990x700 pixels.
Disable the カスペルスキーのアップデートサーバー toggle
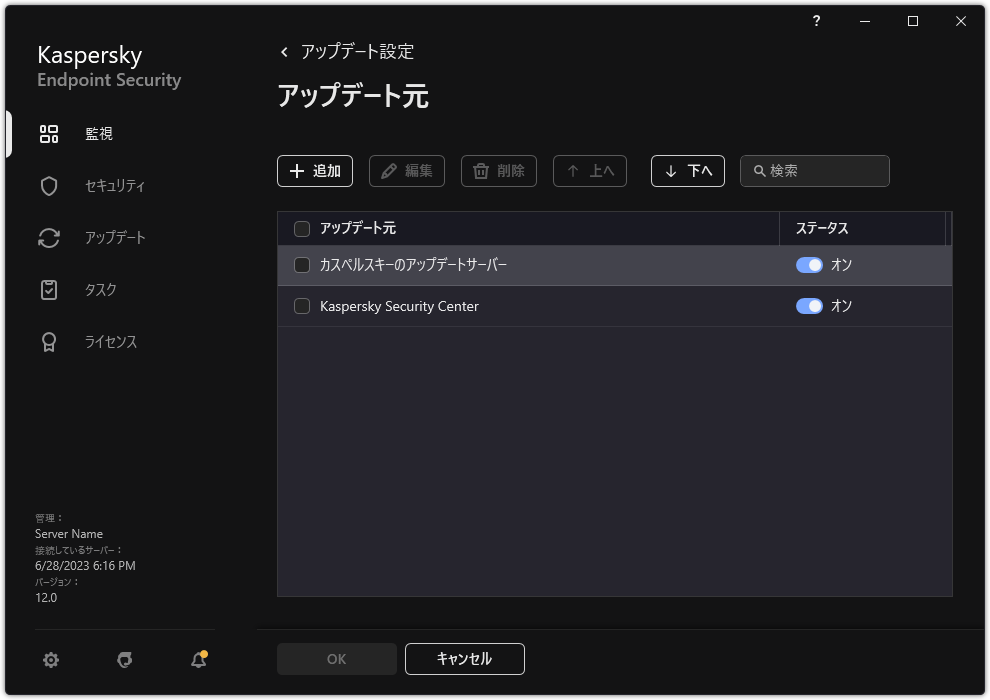tap(811, 265)
